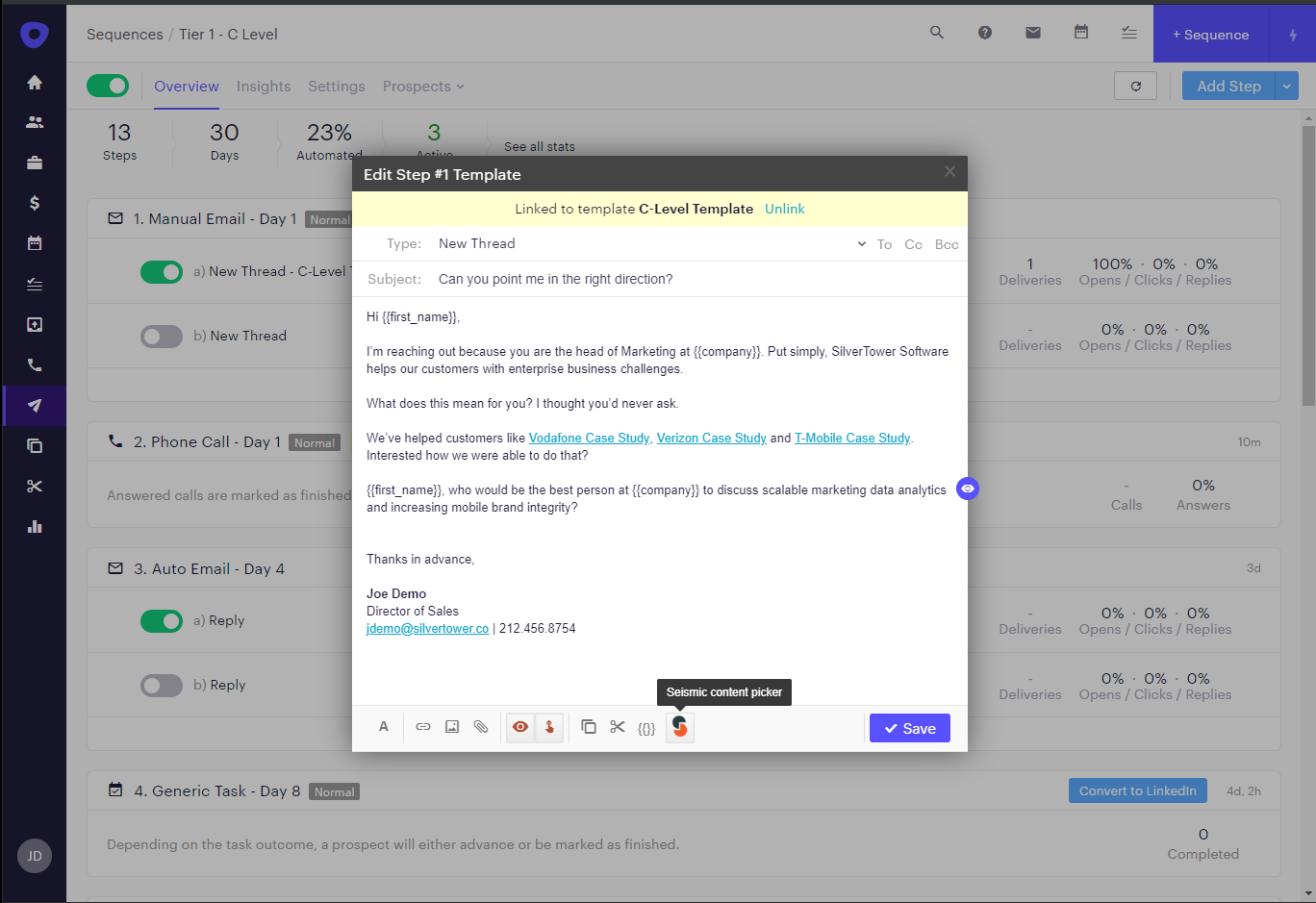Insert a variable with the {{}} icon
The width and height of the screenshot is (1316, 903).
[x=646, y=728]
